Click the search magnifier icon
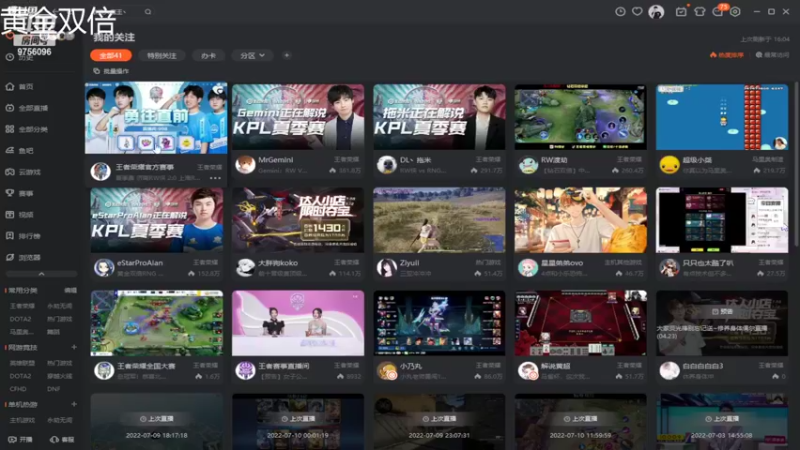 tap(148, 12)
